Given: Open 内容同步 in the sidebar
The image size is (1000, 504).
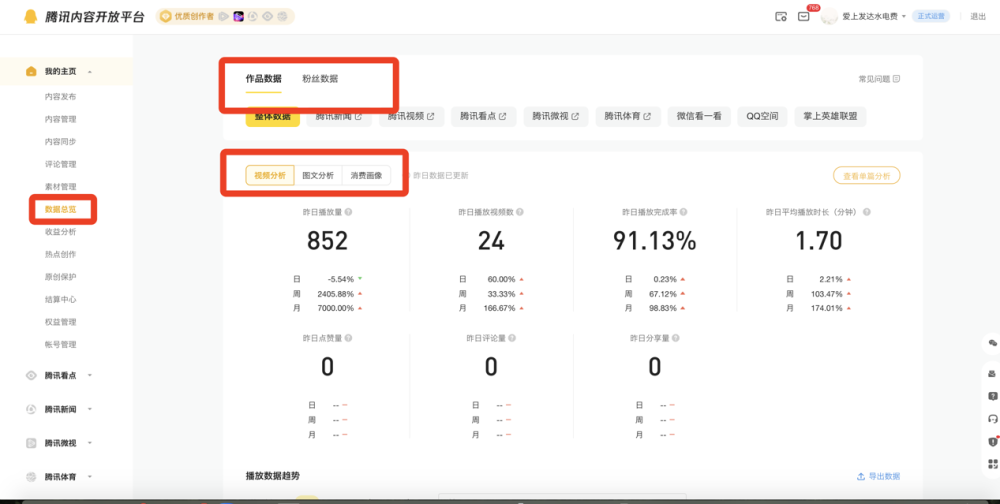Looking at the screenshot, I should click(61, 142).
